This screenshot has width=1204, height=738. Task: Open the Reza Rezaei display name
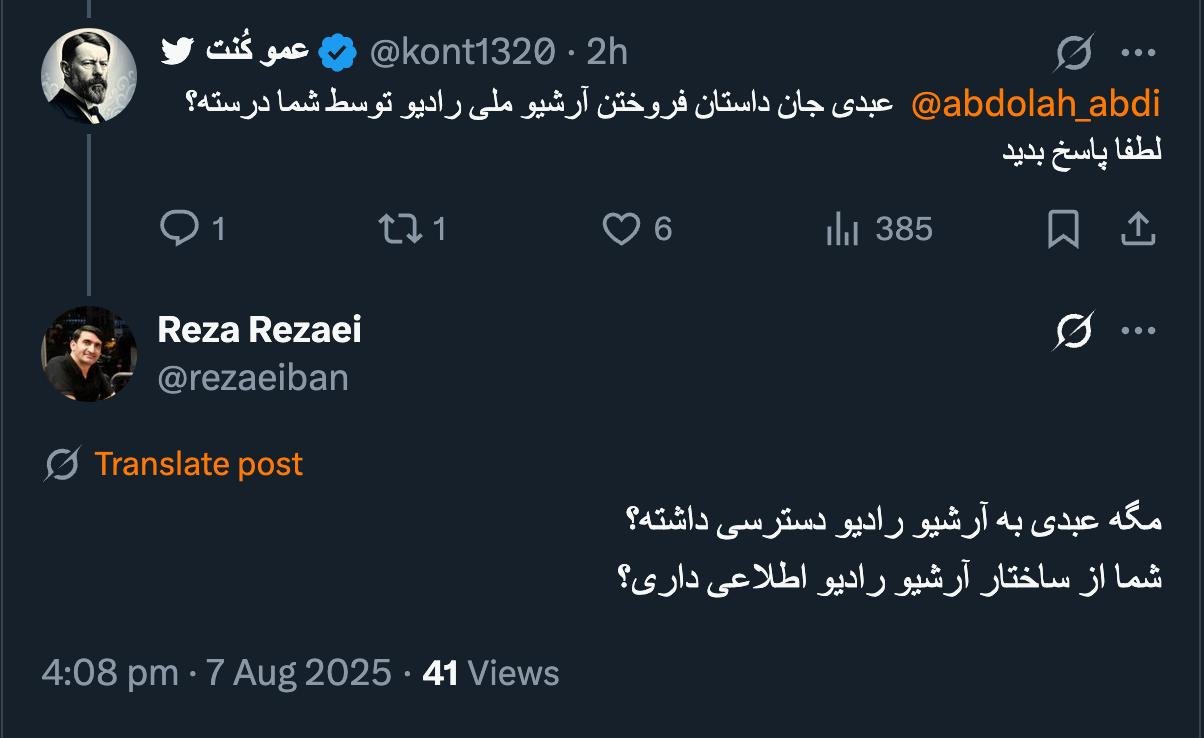coord(260,329)
